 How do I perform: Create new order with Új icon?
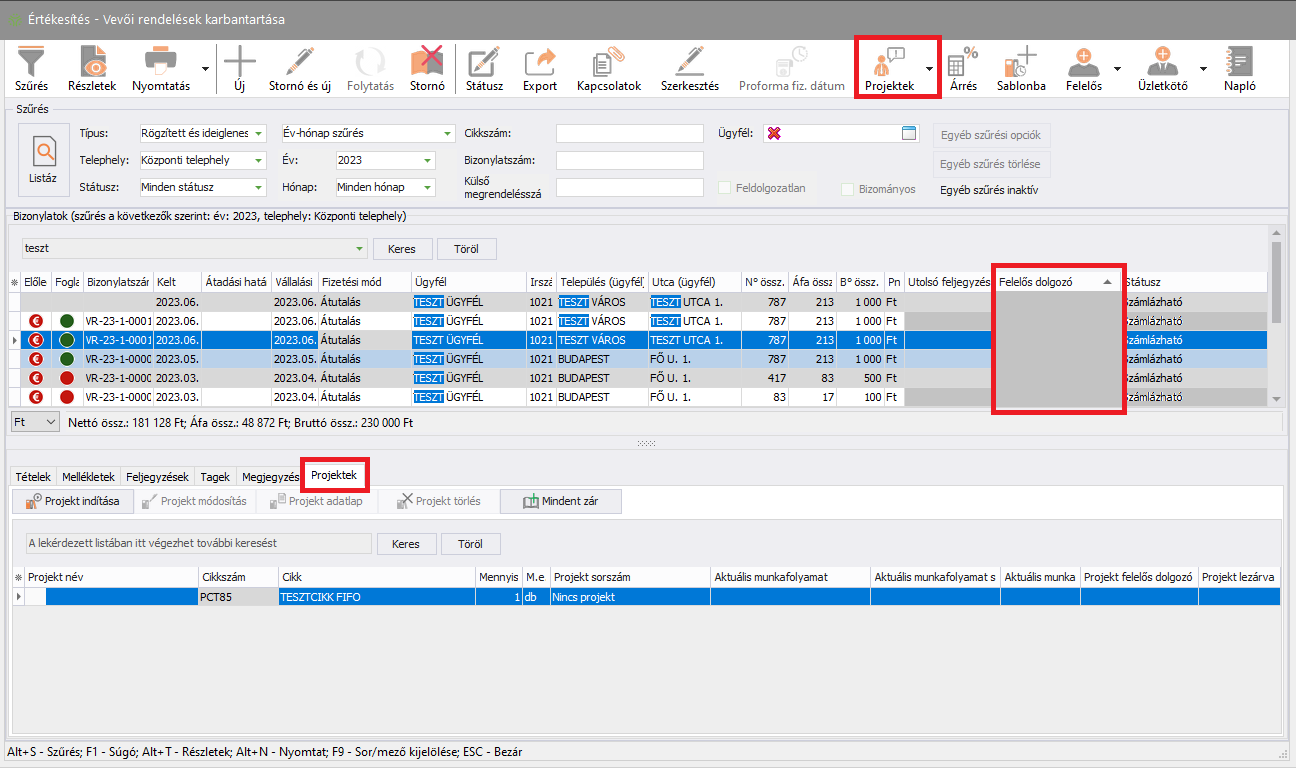click(x=239, y=63)
